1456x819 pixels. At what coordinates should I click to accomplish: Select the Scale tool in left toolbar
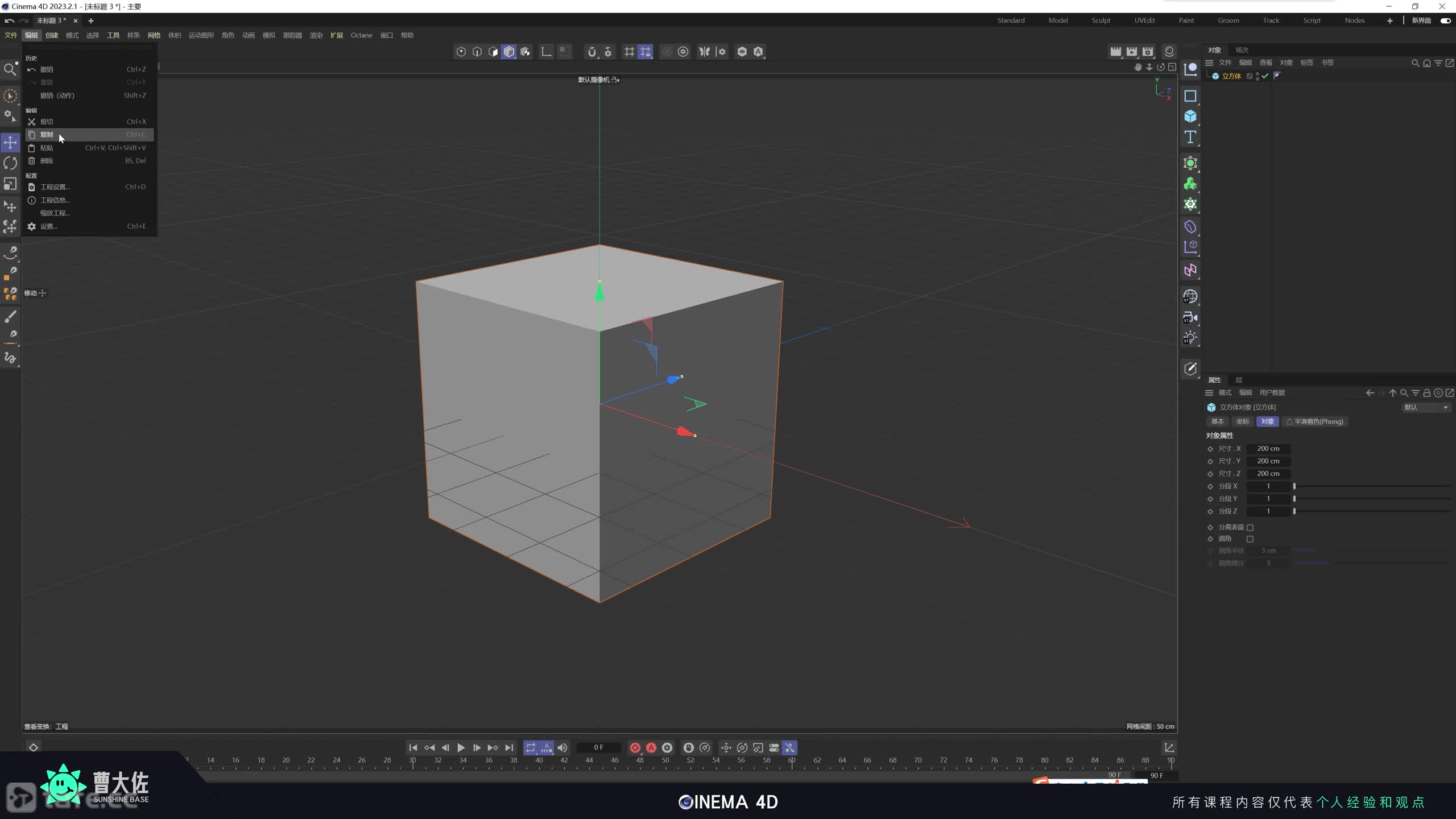[x=10, y=184]
